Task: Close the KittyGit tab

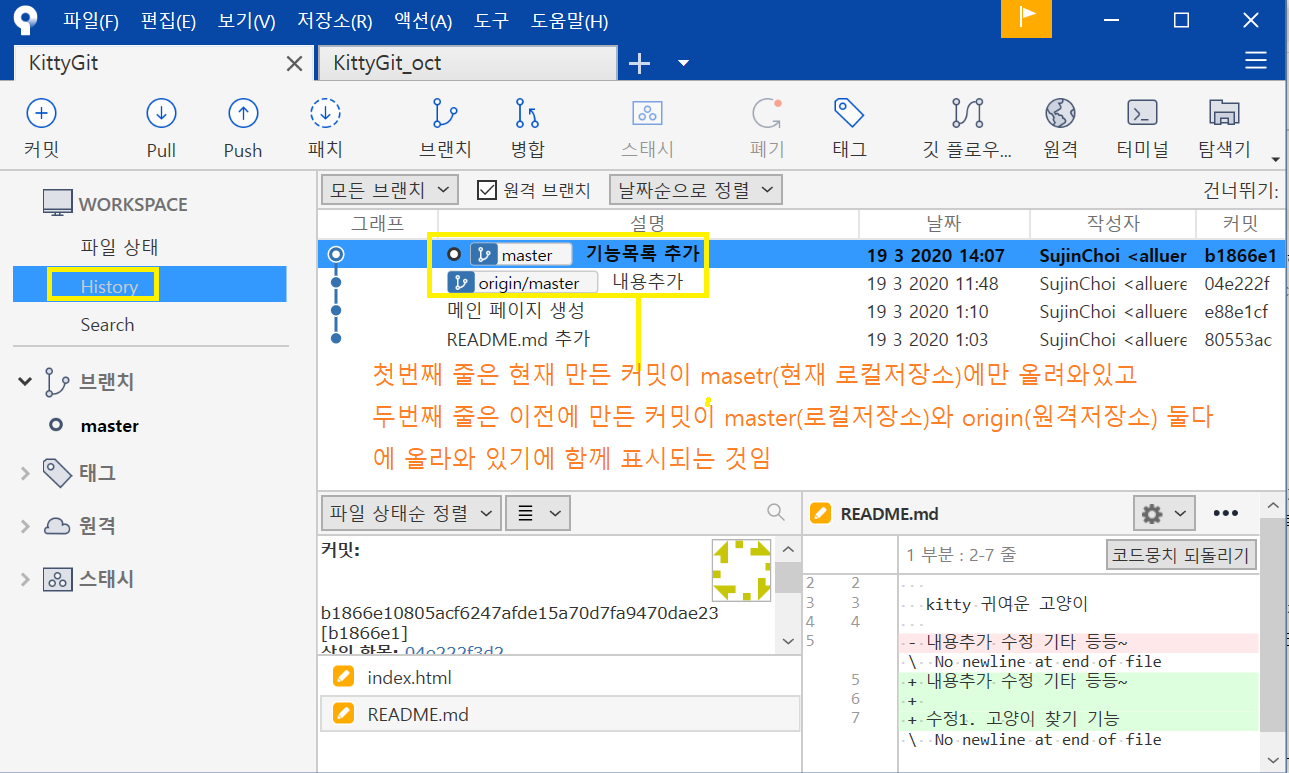Action: click(x=294, y=63)
